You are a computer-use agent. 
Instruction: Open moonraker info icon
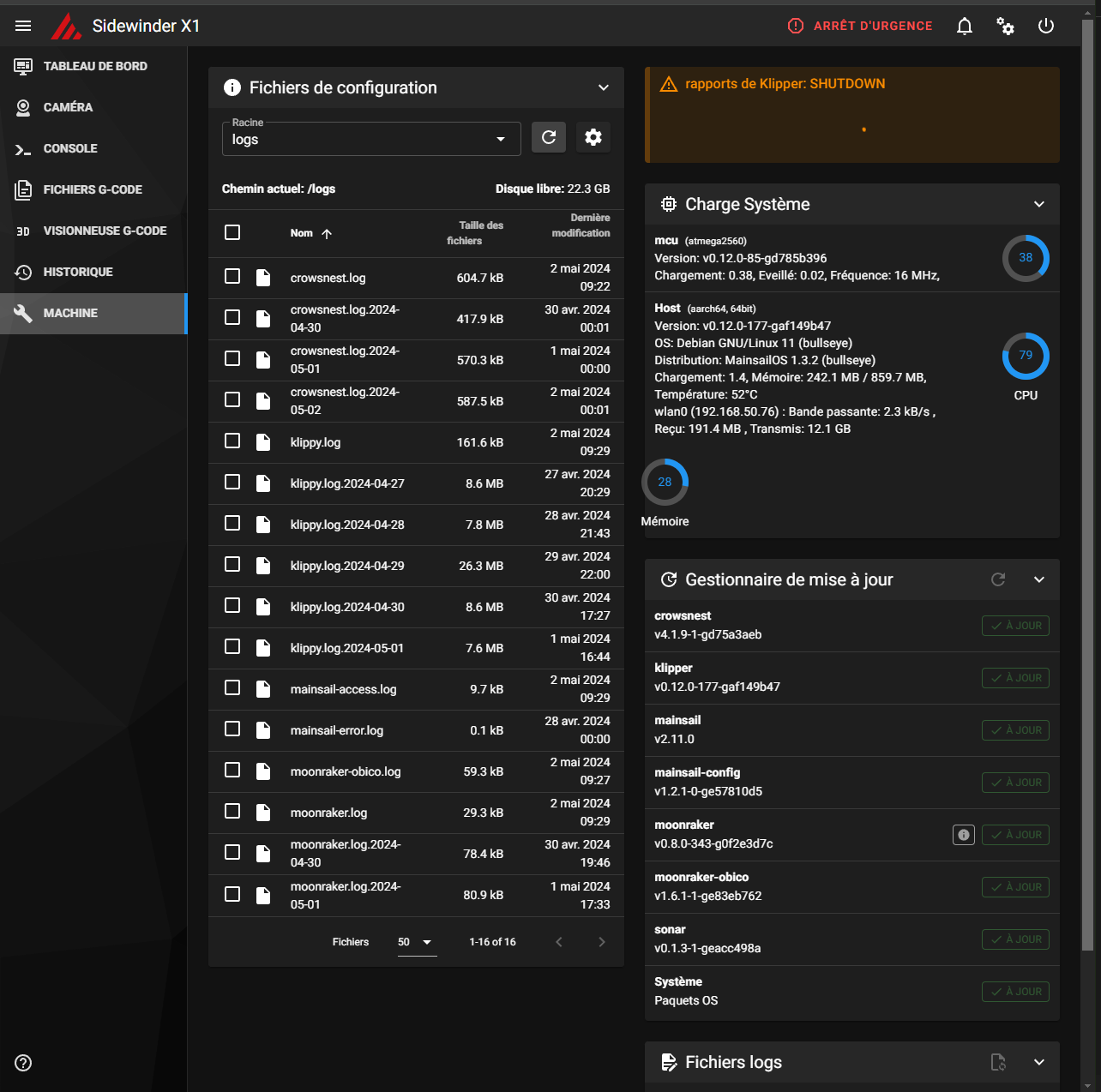pos(964,835)
